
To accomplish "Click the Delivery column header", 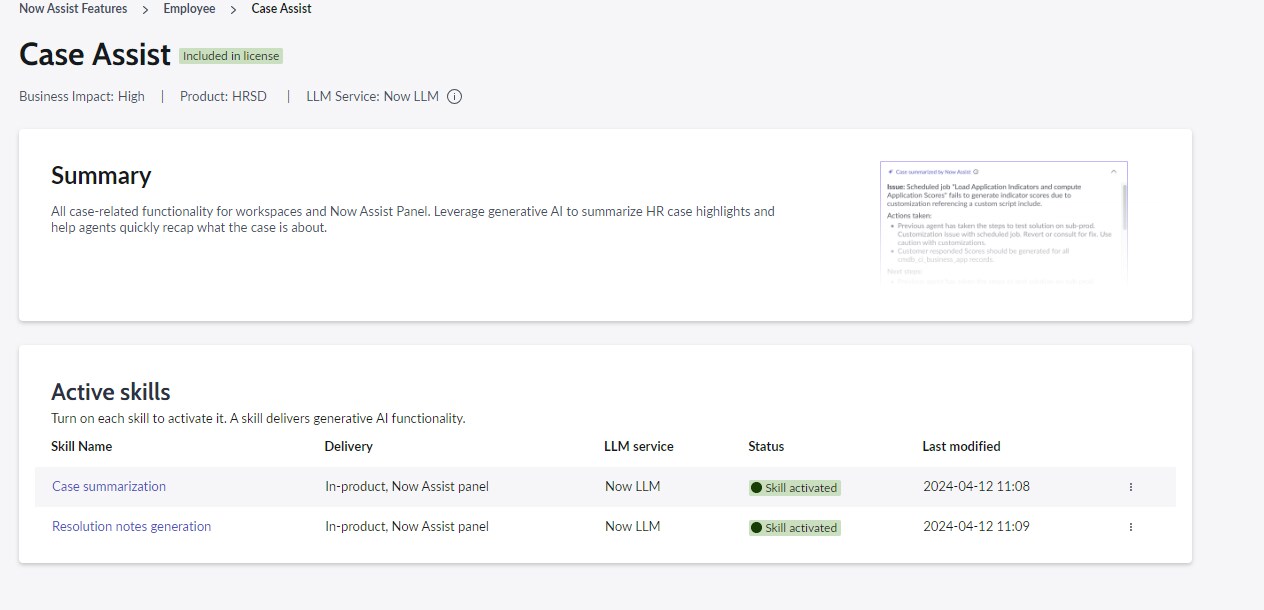I will [349, 447].
